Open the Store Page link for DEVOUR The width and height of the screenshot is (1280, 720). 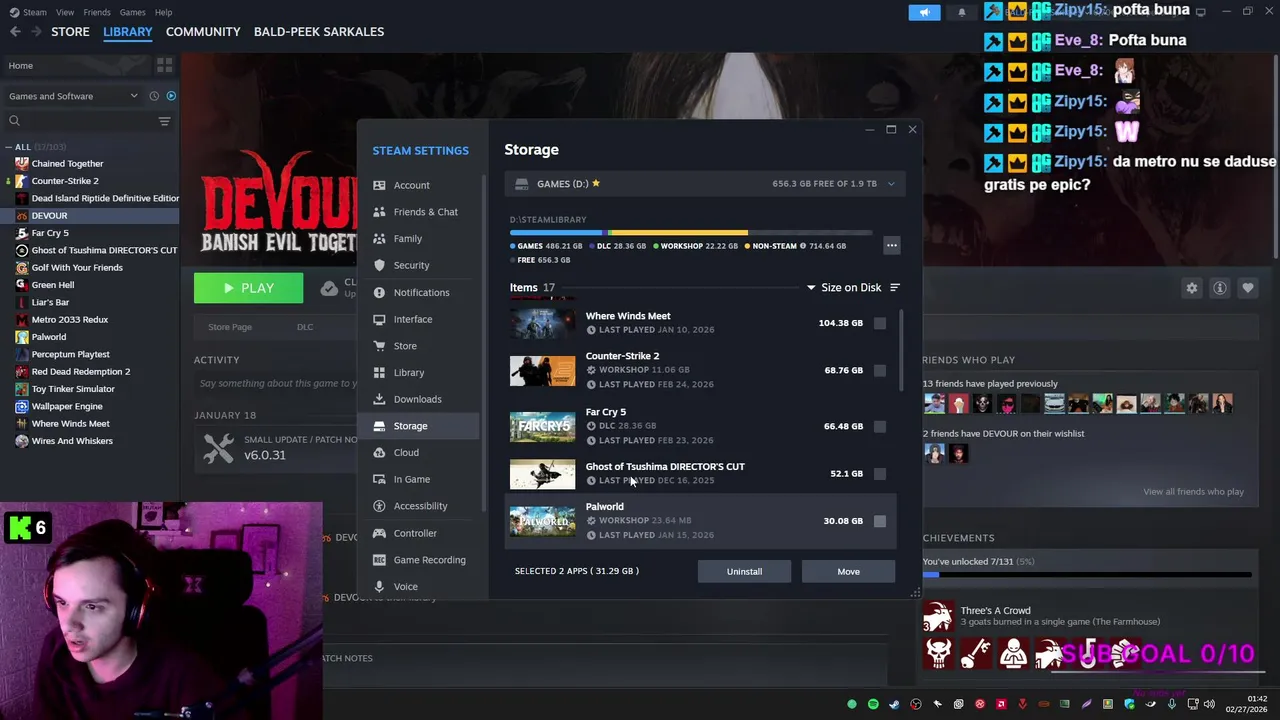pos(230,327)
